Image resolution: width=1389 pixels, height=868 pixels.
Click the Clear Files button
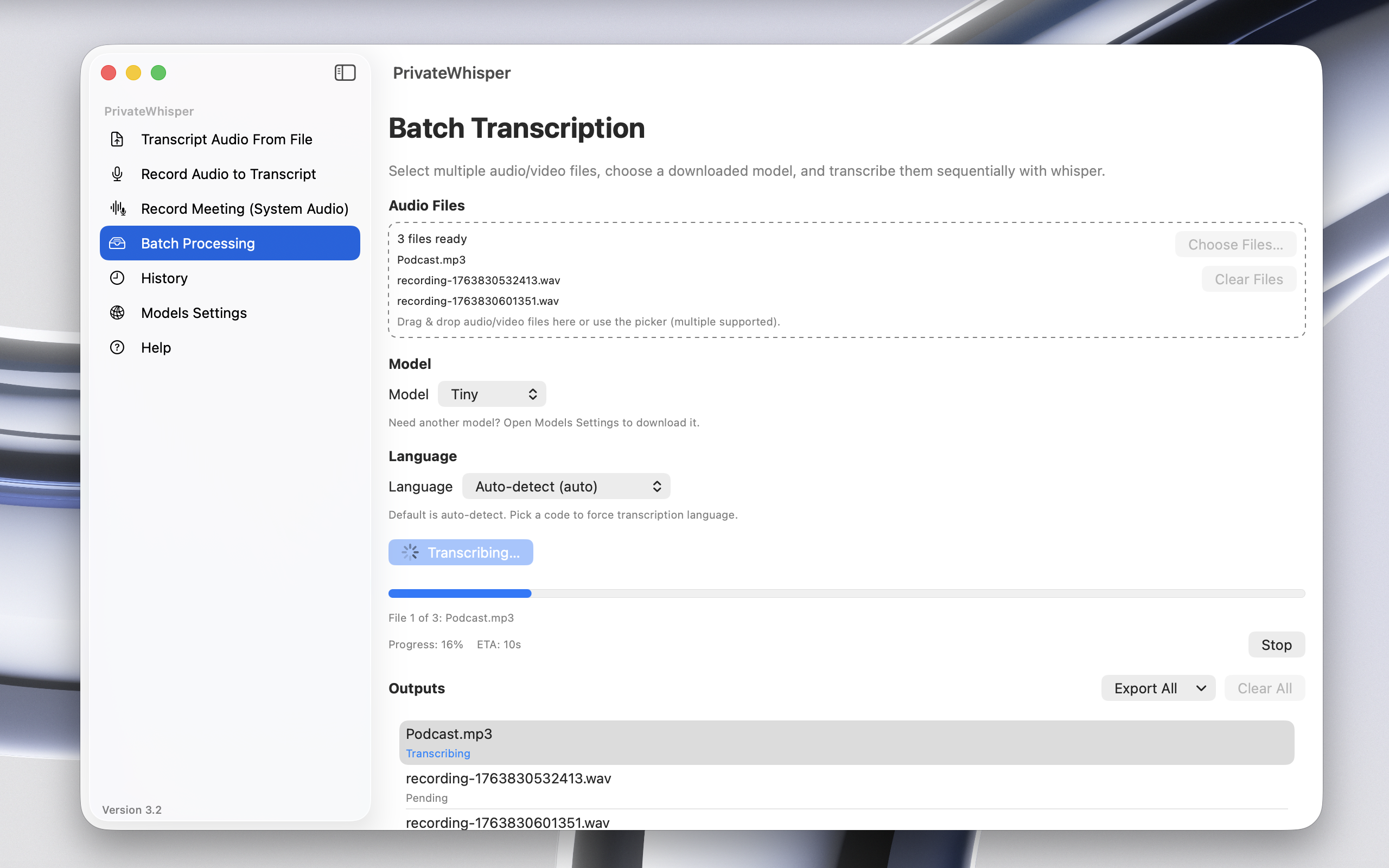1248,279
